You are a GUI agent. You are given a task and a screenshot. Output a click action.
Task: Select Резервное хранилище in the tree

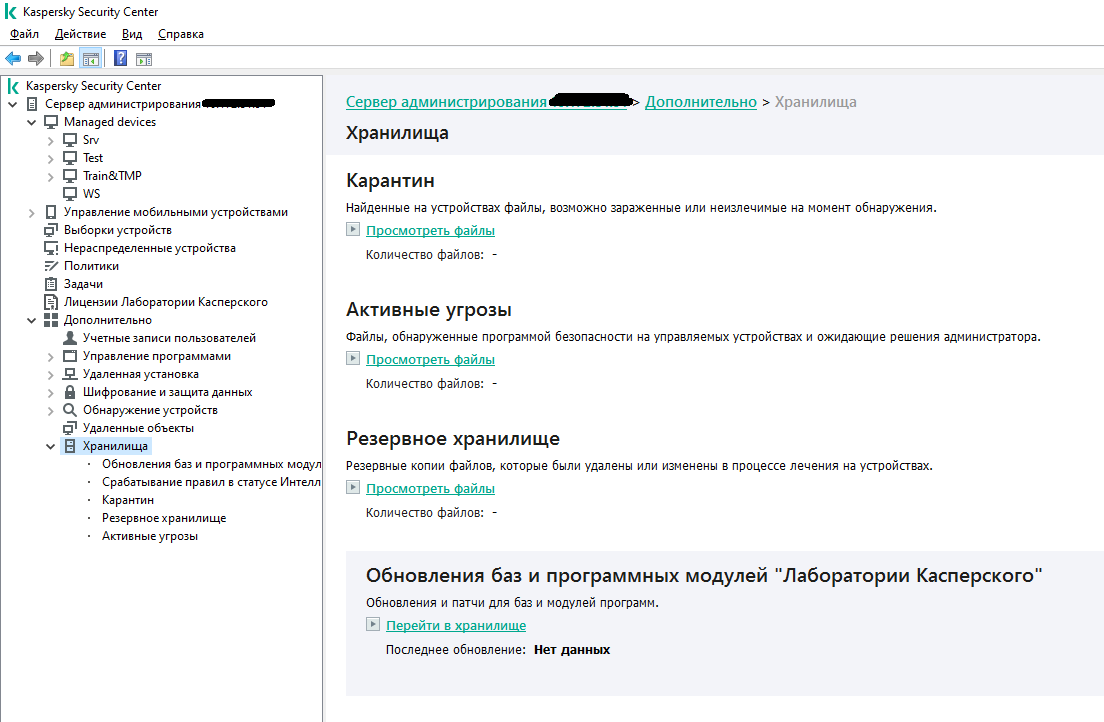[x=164, y=518]
